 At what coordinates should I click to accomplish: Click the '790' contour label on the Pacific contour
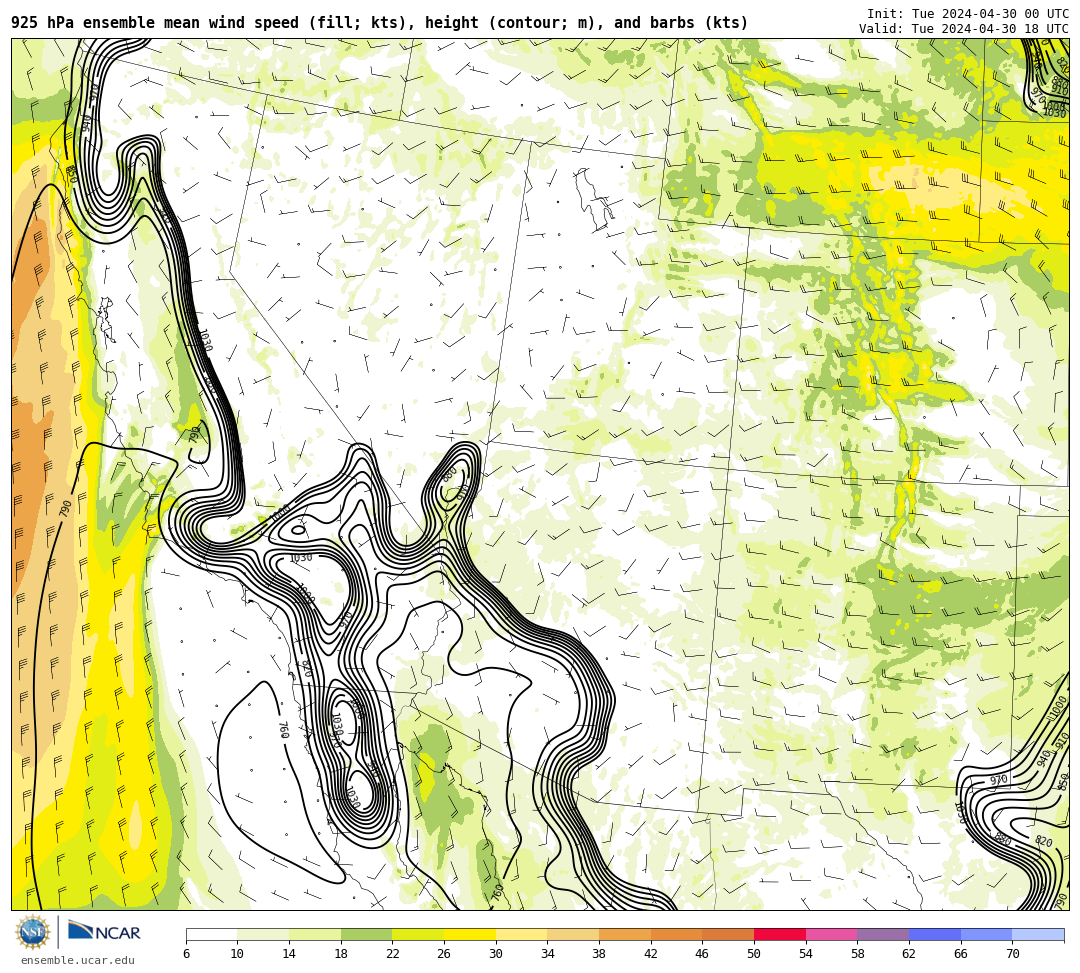tap(65, 509)
